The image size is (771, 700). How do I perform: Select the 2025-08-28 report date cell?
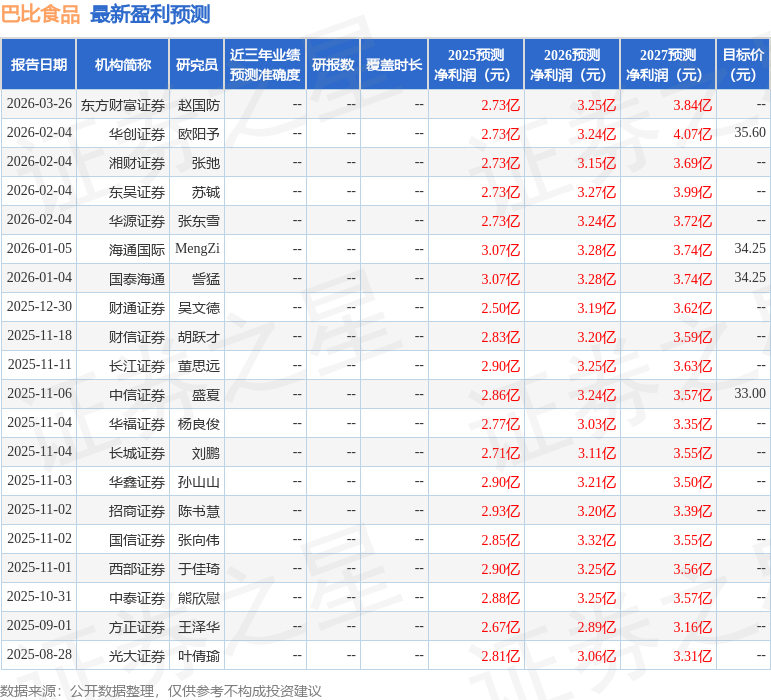tap(39, 655)
